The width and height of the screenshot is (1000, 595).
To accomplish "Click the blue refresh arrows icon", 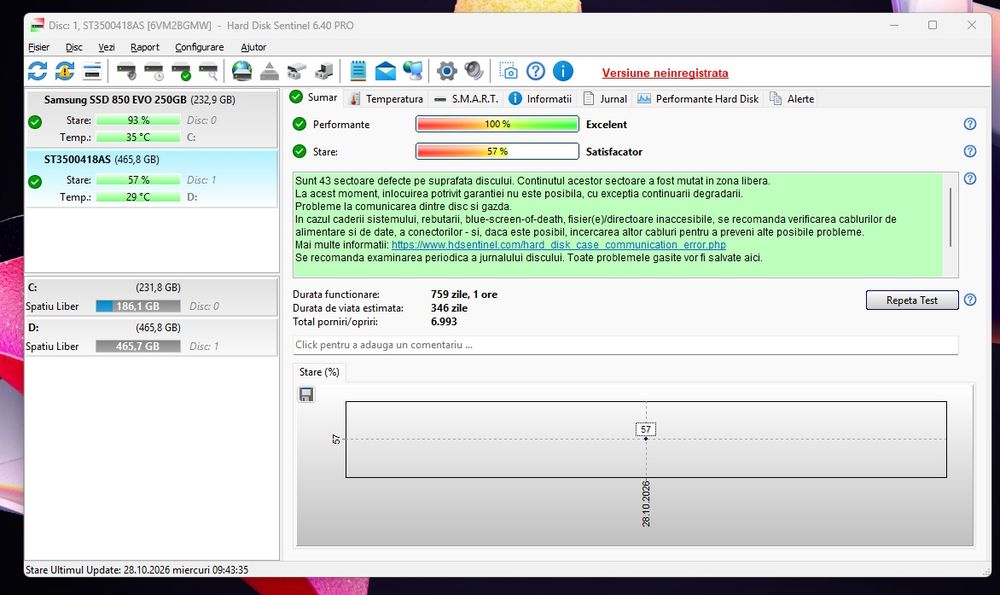I will [x=38, y=71].
